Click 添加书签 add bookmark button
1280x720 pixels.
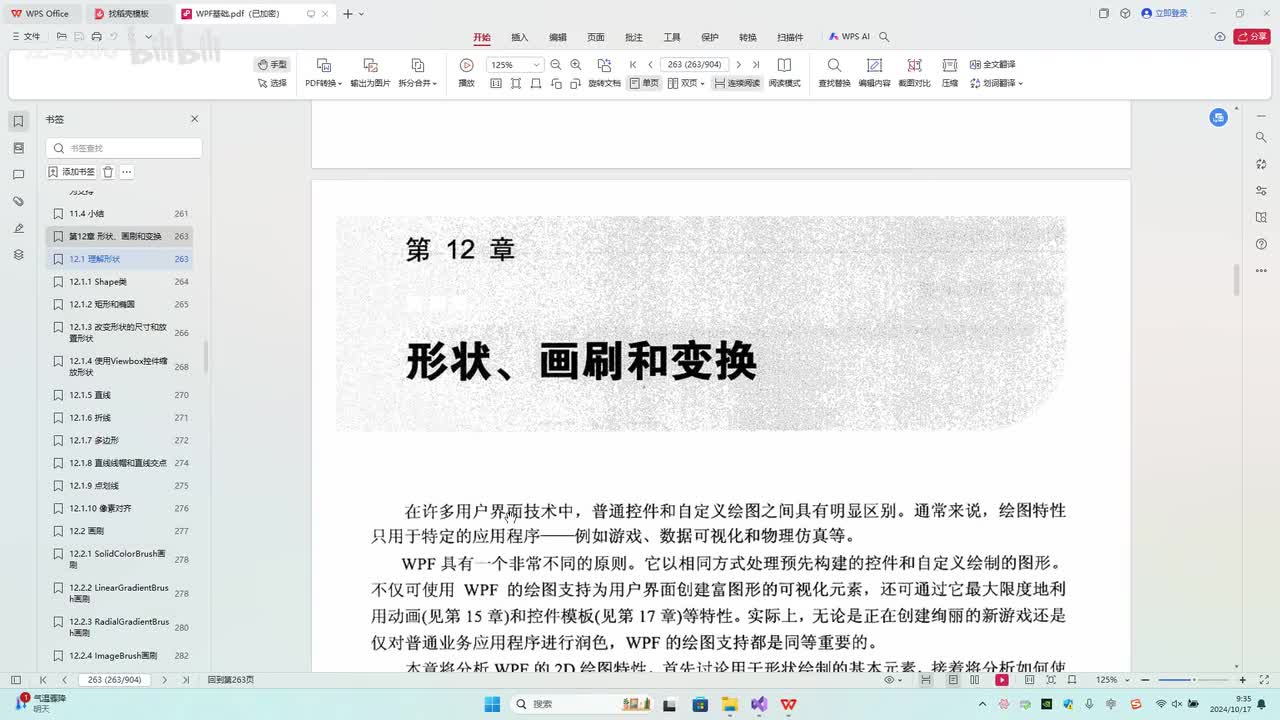pyautogui.click(x=72, y=172)
